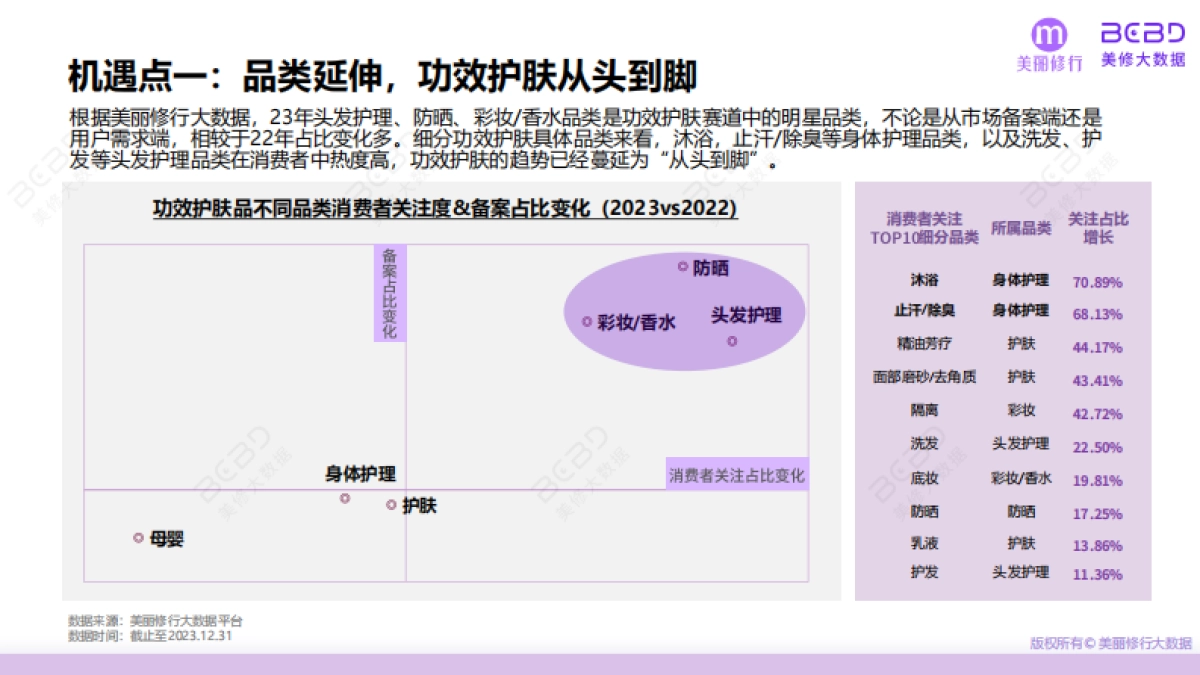1200x675 pixels.
Task: Click the 数据来源 source text link
Action: pyautogui.click(x=155, y=619)
